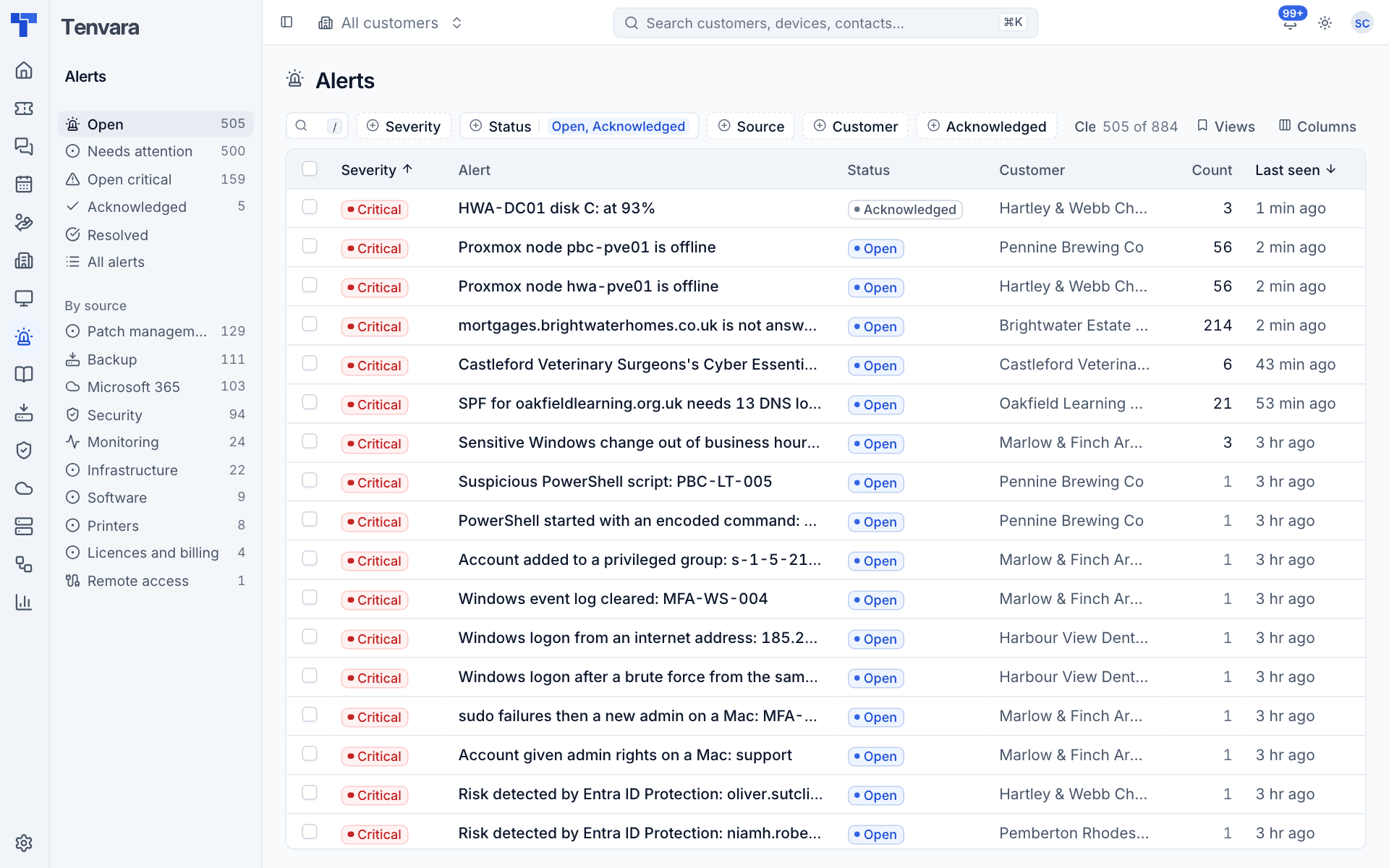The image size is (1389, 868).
Task: Tick checkbox for mortgages.brightwaterhomes.co.uk row
Action: tap(310, 324)
